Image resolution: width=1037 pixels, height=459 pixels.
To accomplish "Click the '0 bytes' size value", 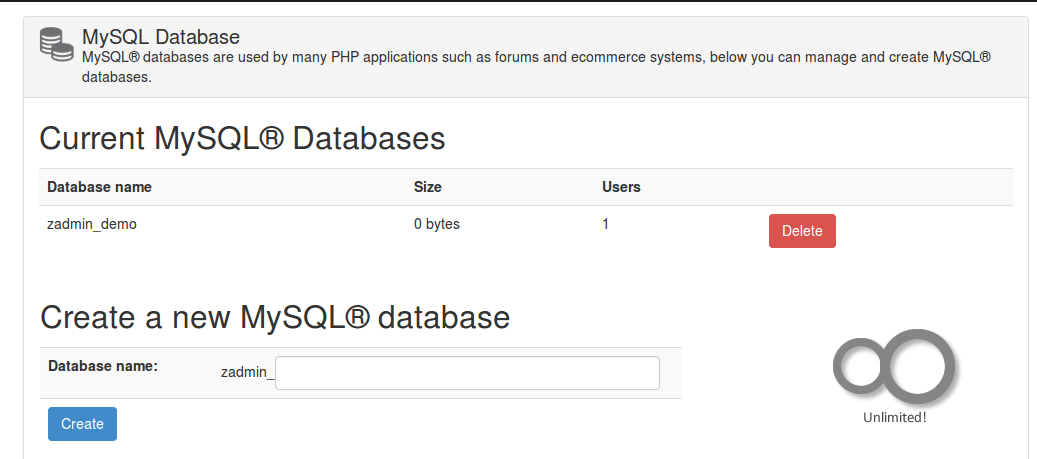I will [436, 224].
